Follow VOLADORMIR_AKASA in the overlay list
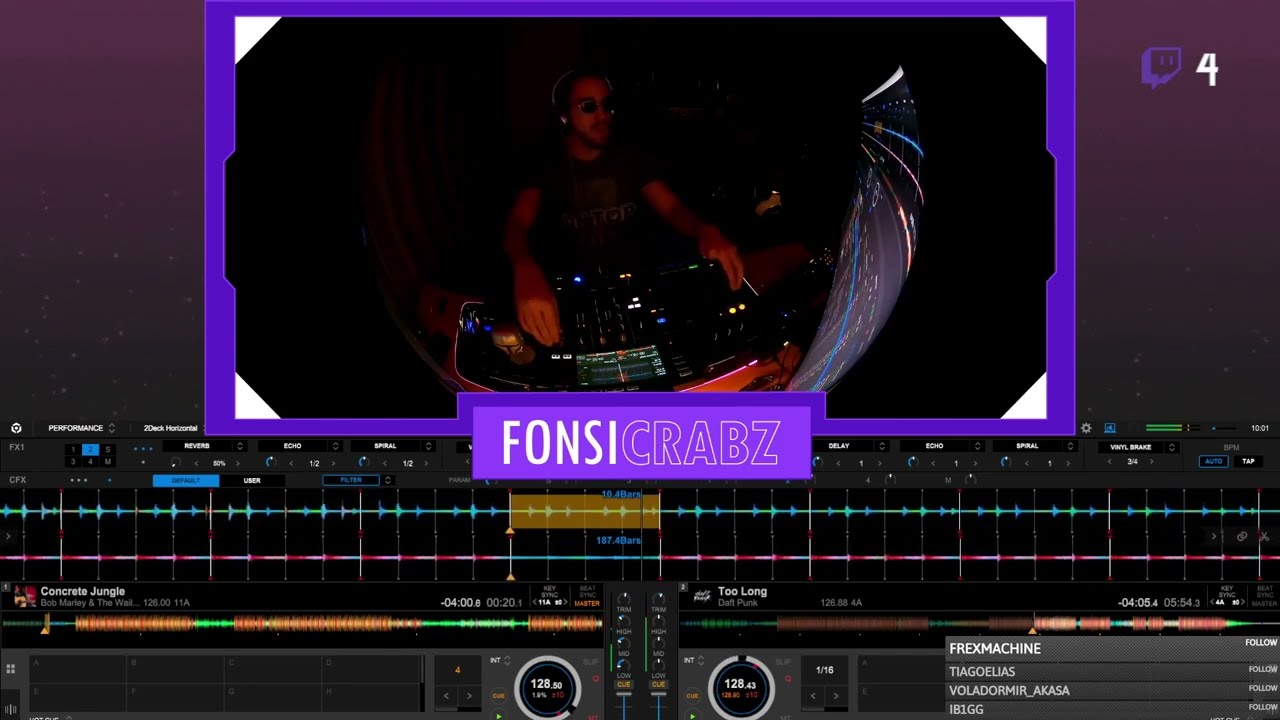The height and width of the screenshot is (720, 1280). click(x=1263, y=688)
